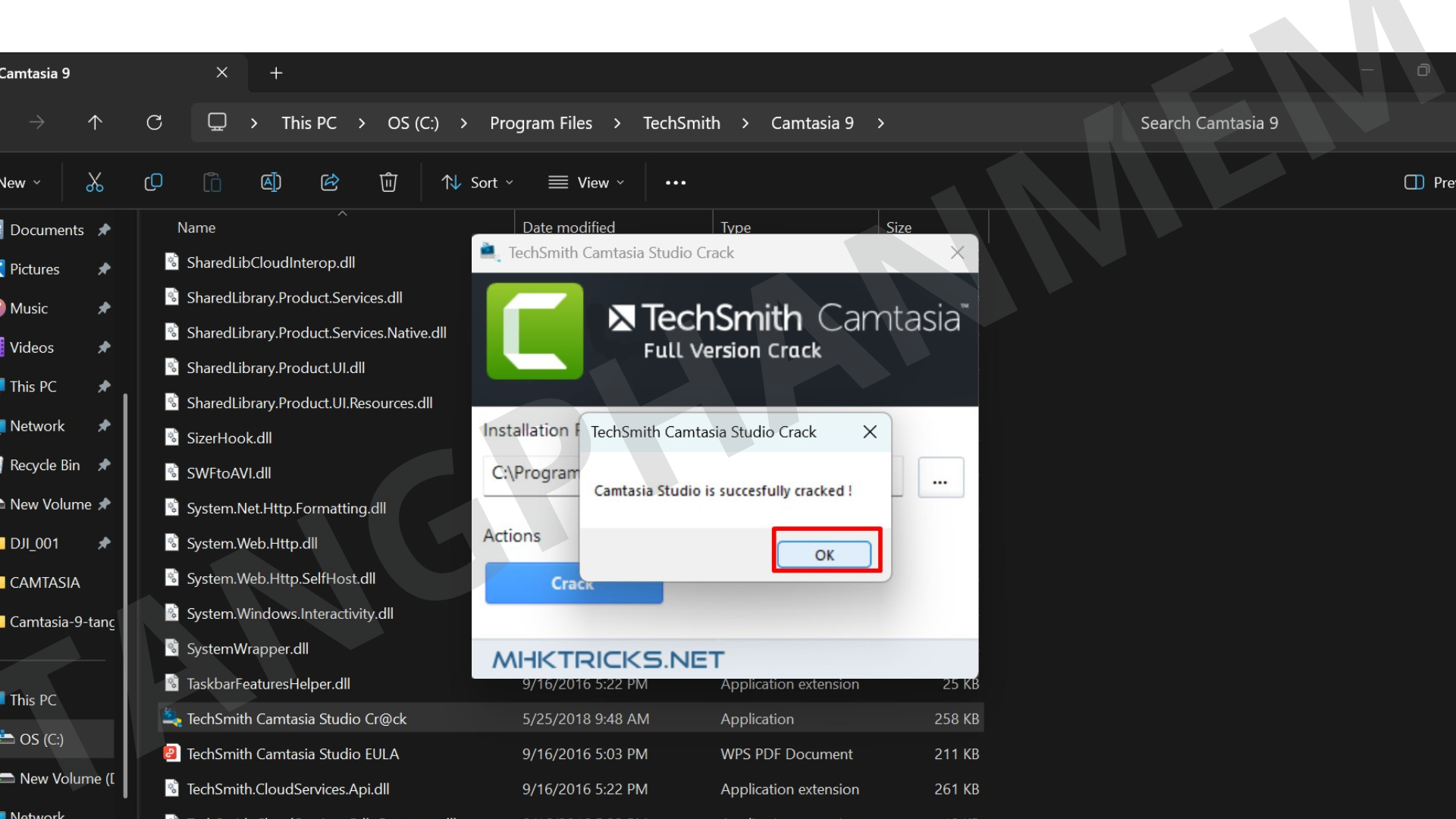Click the pin icon beside Music
Viewport: 1456px width, 819px height.
[105, 308]
